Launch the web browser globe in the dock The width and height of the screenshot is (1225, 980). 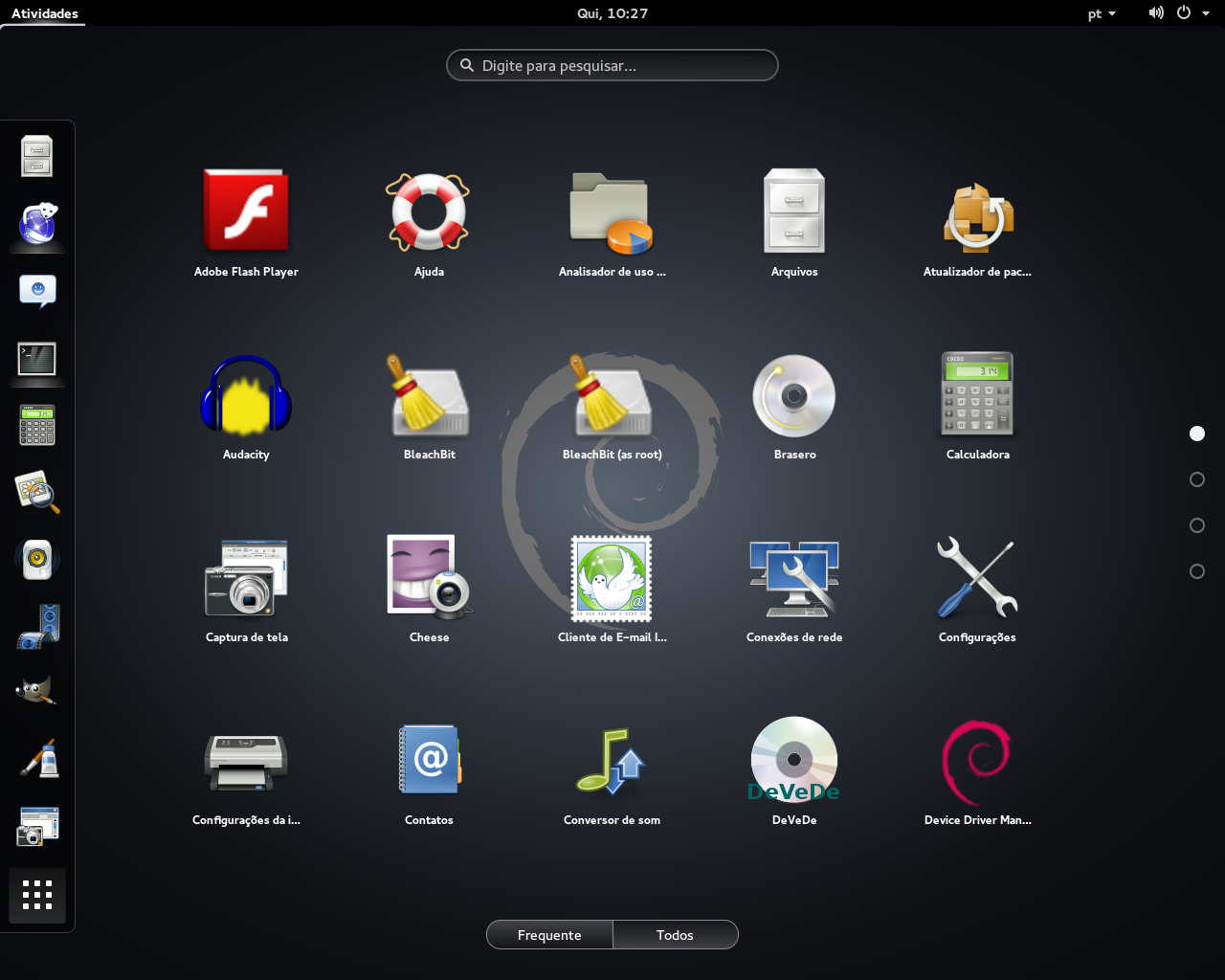(37, 224)
